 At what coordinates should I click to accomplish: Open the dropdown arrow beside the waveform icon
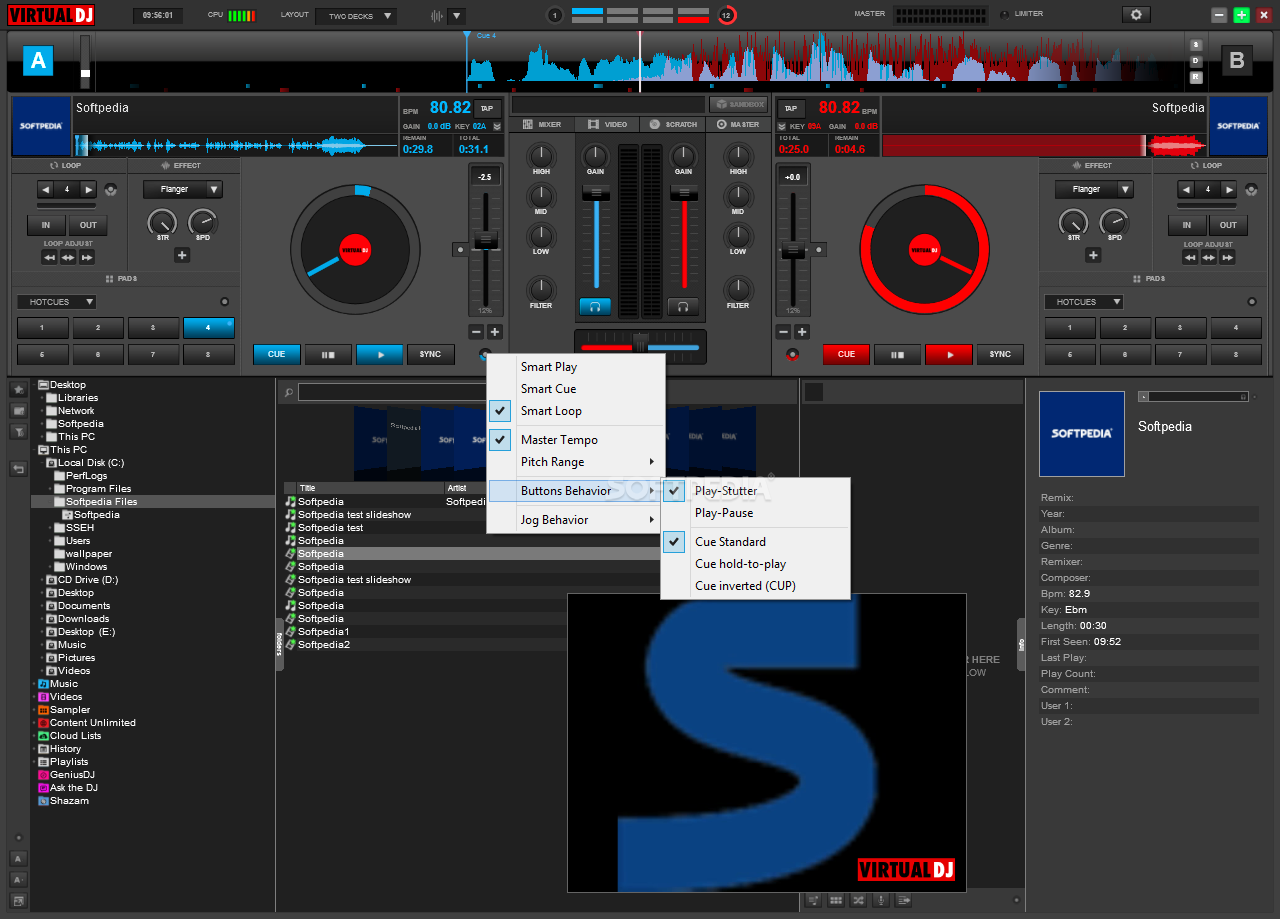pos(456,16)
